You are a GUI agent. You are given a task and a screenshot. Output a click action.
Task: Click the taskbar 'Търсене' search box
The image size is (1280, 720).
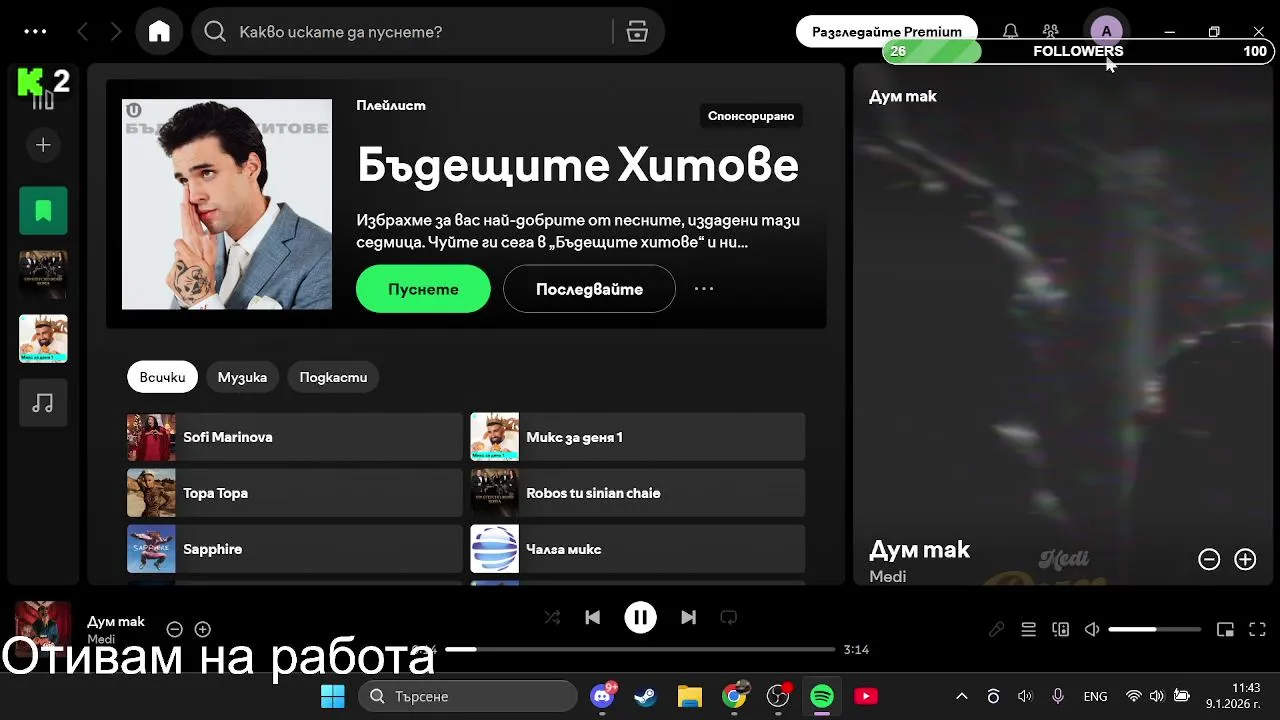coord(468,696)
